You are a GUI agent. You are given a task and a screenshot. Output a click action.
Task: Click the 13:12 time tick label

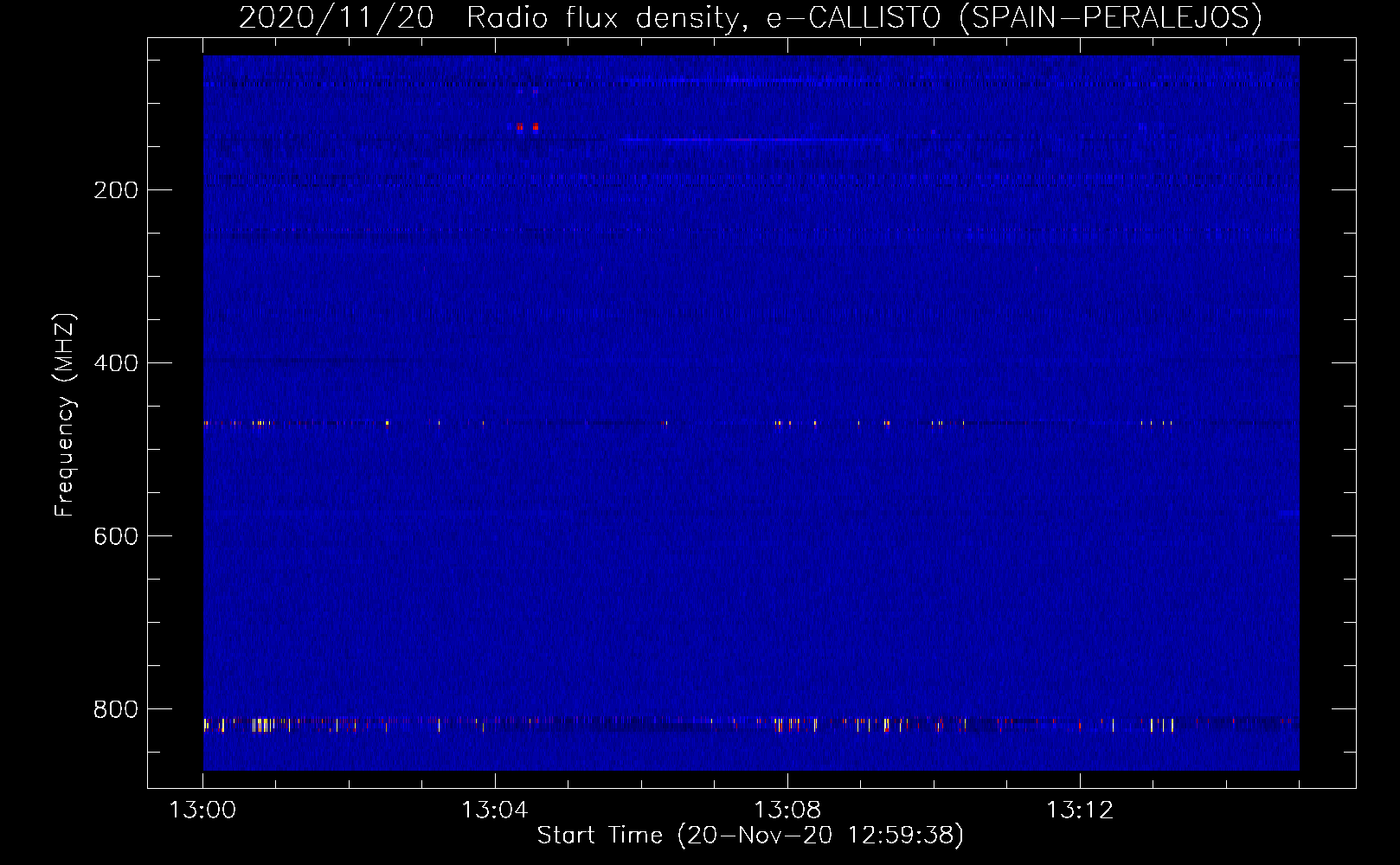[1080, 811]
